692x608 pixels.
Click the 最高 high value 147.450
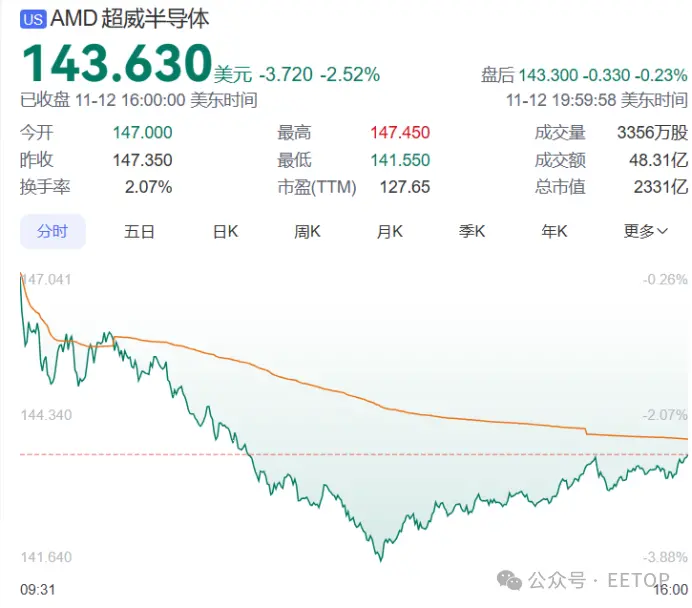[400, 132]
